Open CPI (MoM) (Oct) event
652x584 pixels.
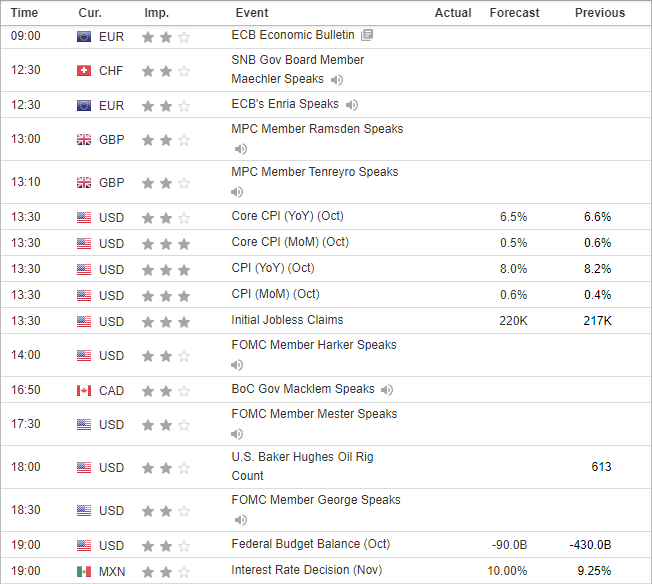point(275,294)
